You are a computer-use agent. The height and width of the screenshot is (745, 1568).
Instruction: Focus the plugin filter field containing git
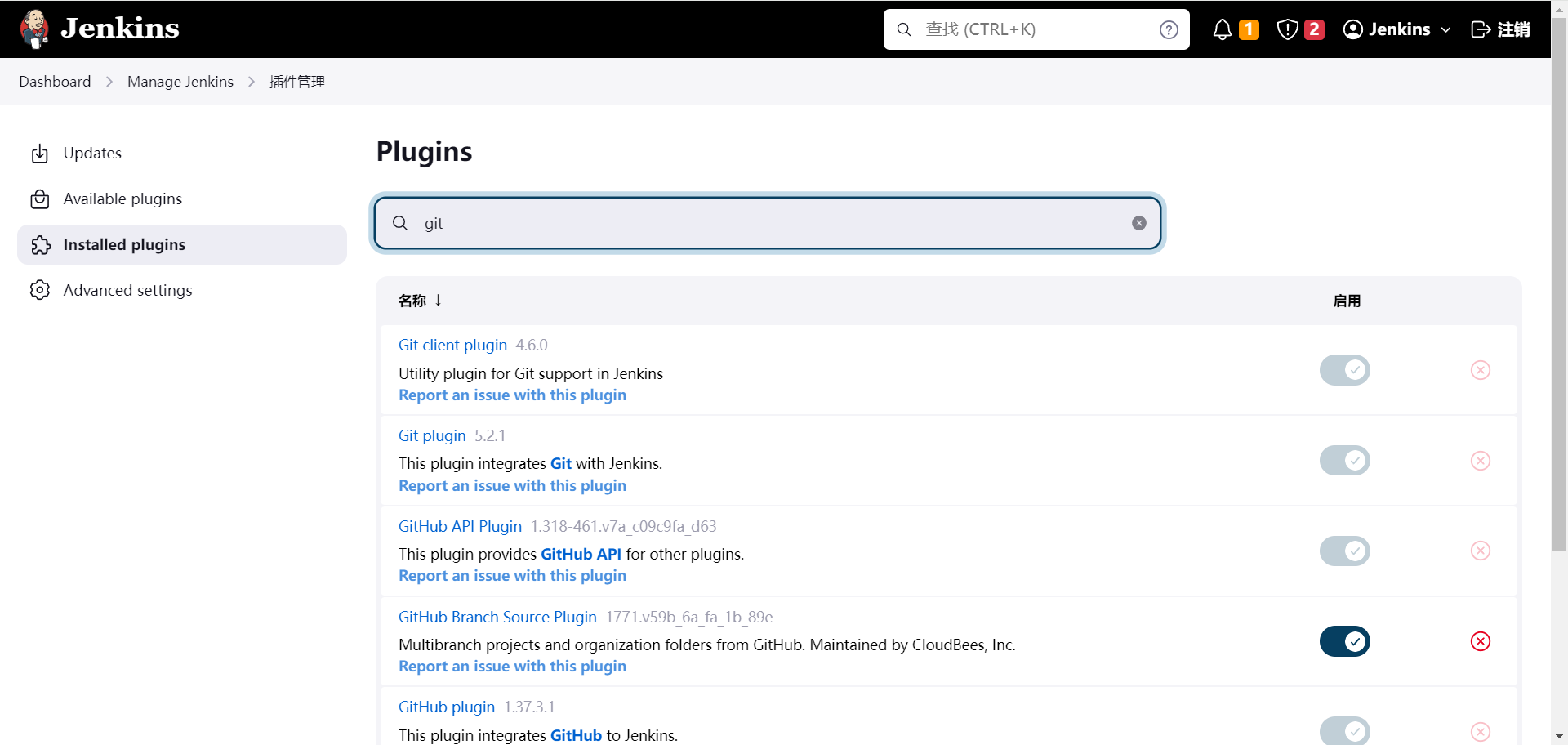(768, 223)
